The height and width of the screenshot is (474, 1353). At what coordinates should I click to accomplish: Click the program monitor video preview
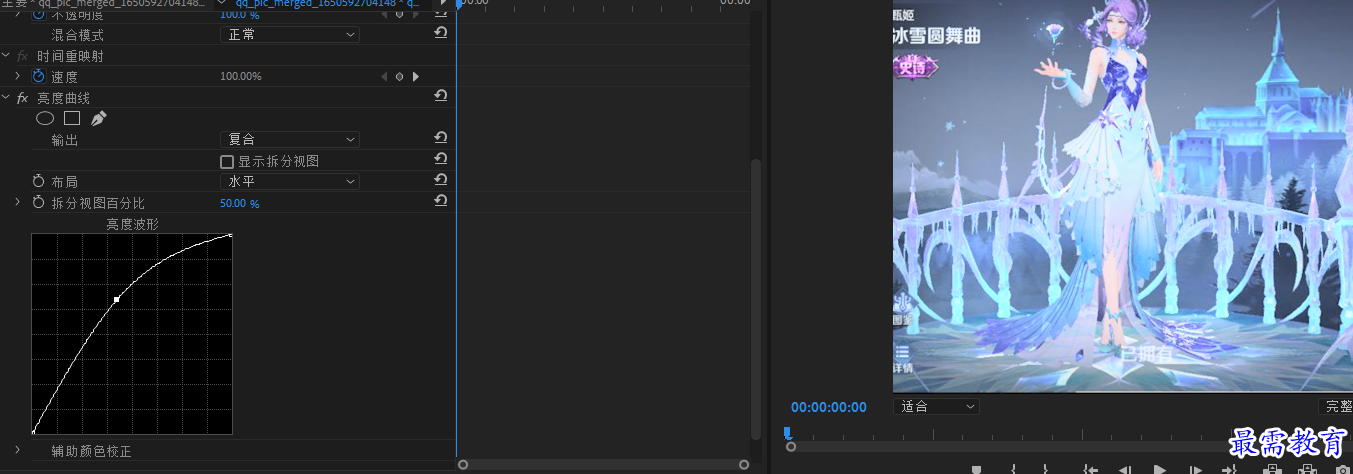(x=1123, y=196)
